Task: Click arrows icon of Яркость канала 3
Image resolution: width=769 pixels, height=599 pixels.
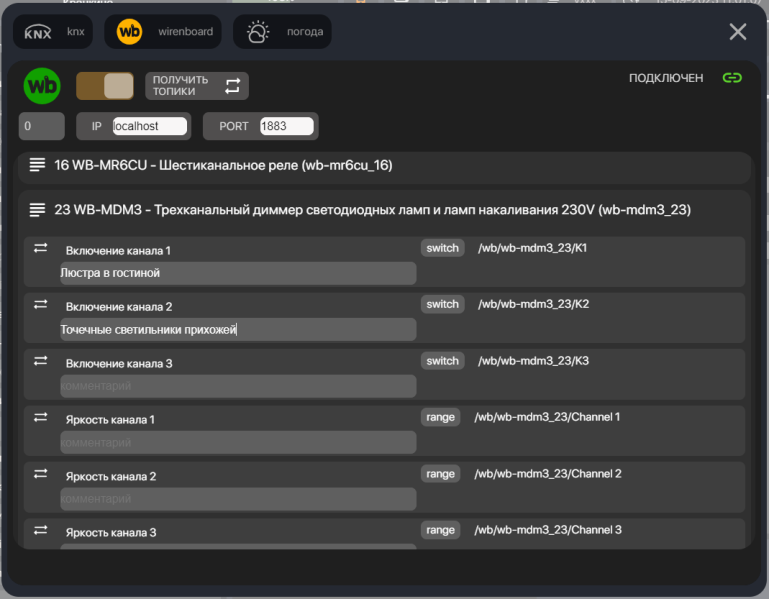Action: pyautogui.click(x=41, y=530)
